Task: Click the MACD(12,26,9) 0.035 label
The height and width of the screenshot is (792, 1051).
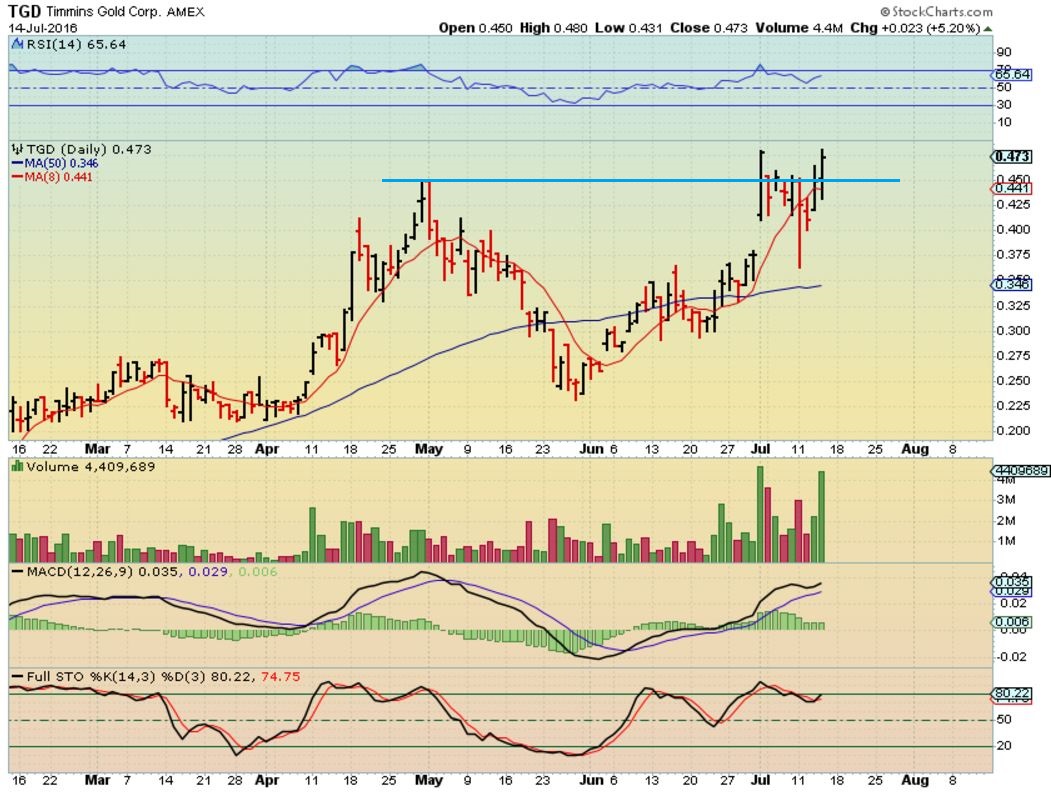Action: tap(95, 572)
